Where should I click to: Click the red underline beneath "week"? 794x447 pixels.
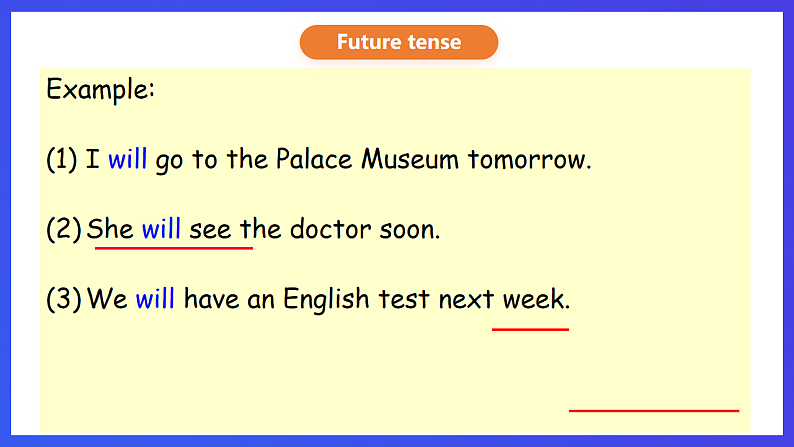click(530, 328)
